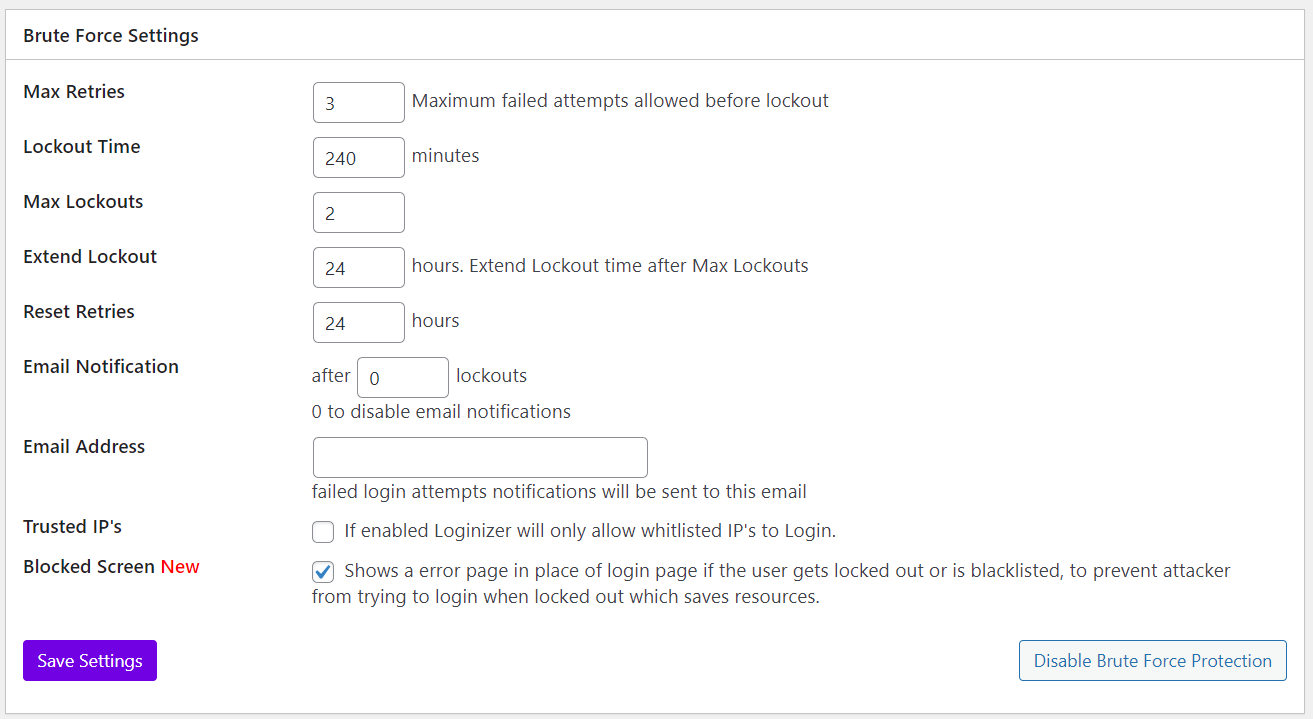Screen dimensions: 1313x719
Task: Focus the Lockout Time minutes field
Action: pos(358,157)
